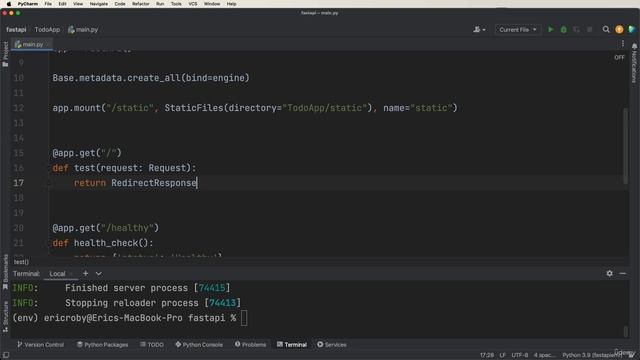640x360 pixels.
Task: Select the Local terminal tab
Action: tap(57, 273)
